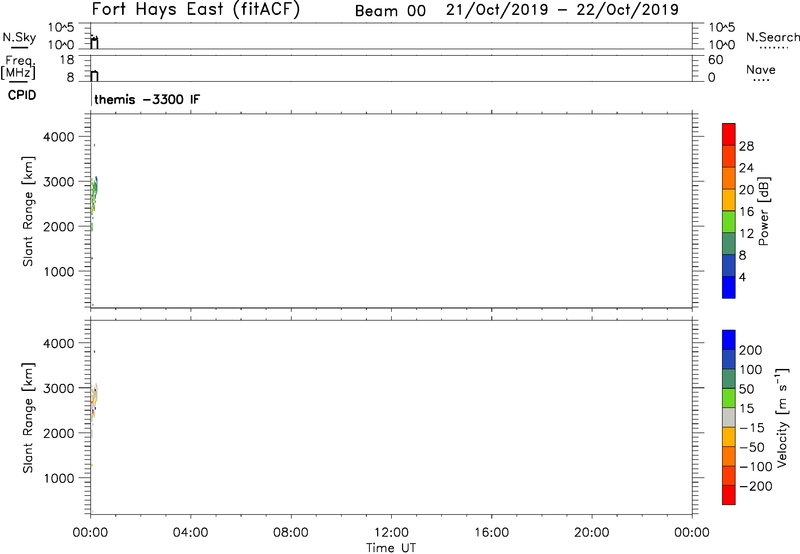Click the "N.Sky" legend label
800x554 pixels.
pyautogui.click(x=19, y=37)
